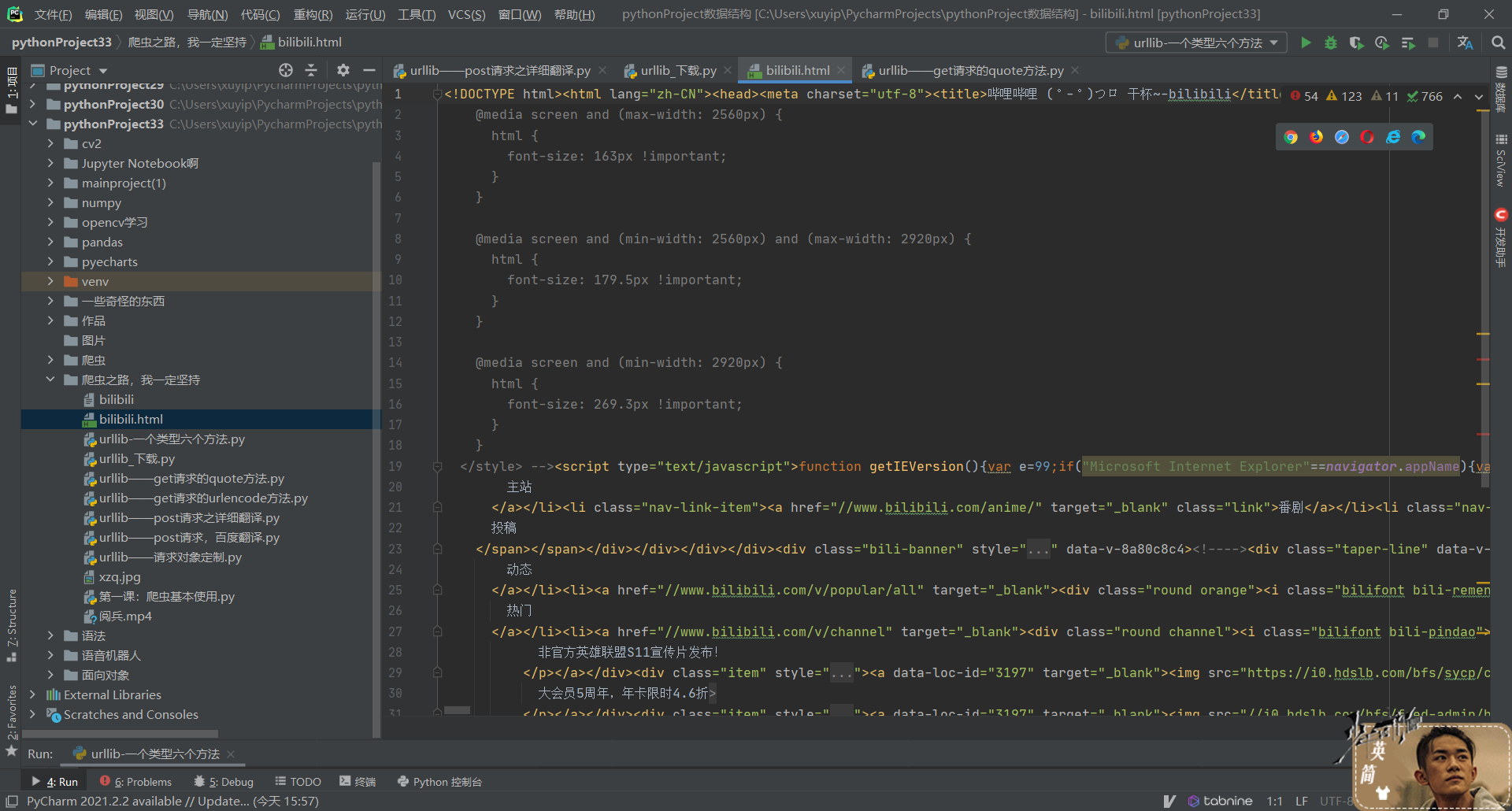This screenshot has height=811, width=1512.
Task: Collapse the 爬虫之路,我一定坚持 folder
Action: click(x=50, y=380)
